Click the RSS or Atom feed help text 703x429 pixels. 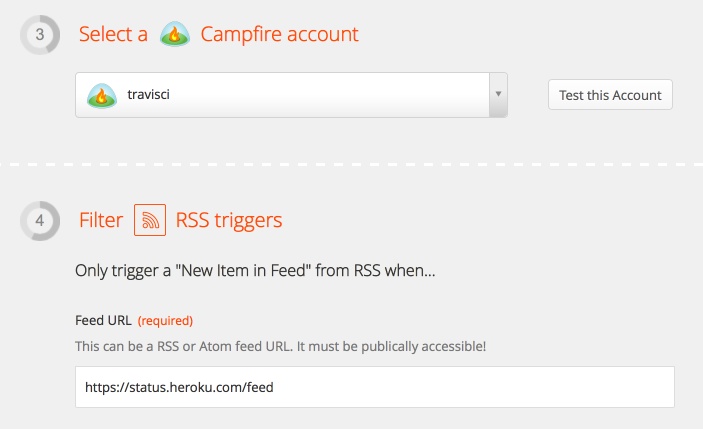[x=280, y=347]
